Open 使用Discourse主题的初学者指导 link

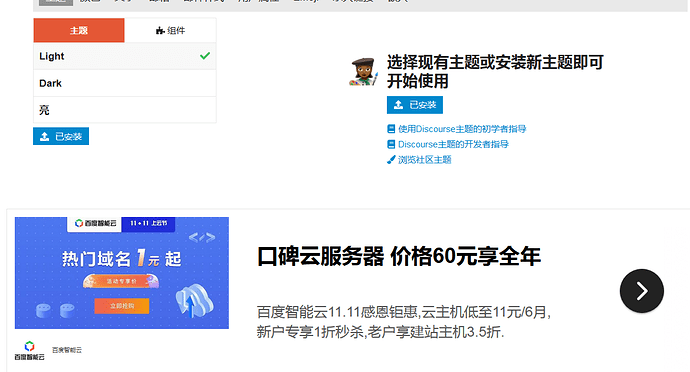coord(462,129)
